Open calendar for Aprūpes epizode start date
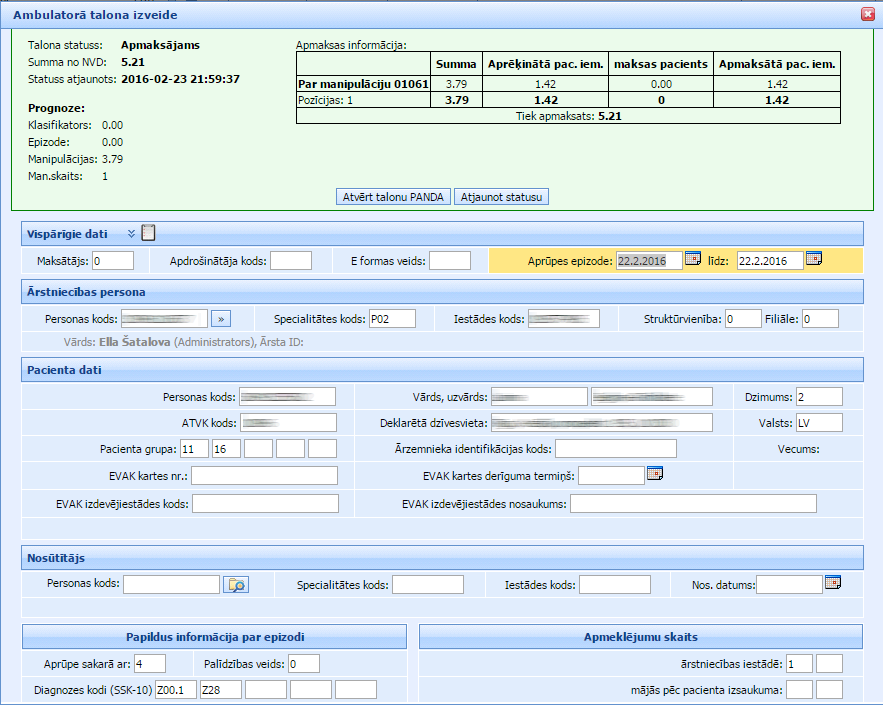 (x=693, y=259)
